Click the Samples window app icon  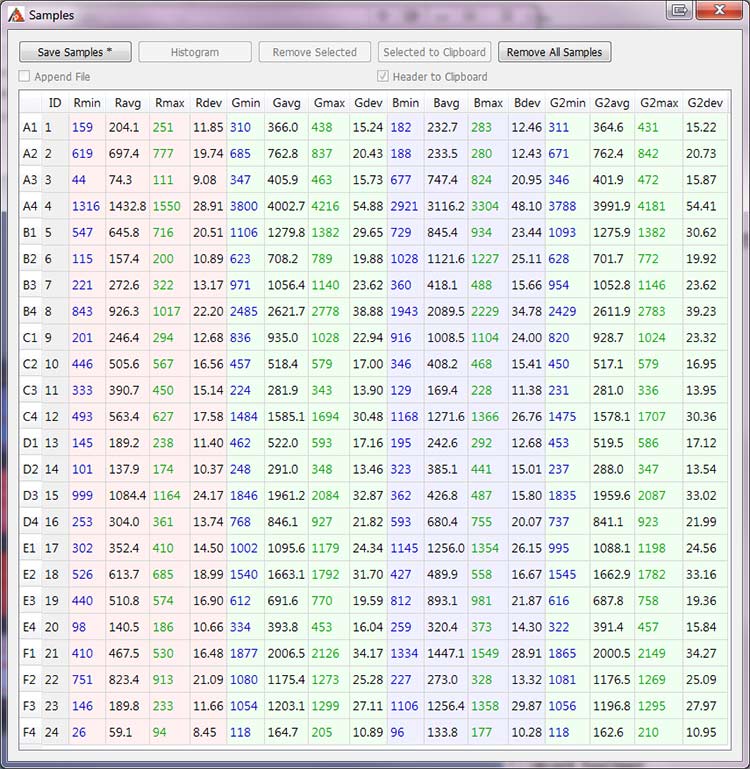point(16,15)
